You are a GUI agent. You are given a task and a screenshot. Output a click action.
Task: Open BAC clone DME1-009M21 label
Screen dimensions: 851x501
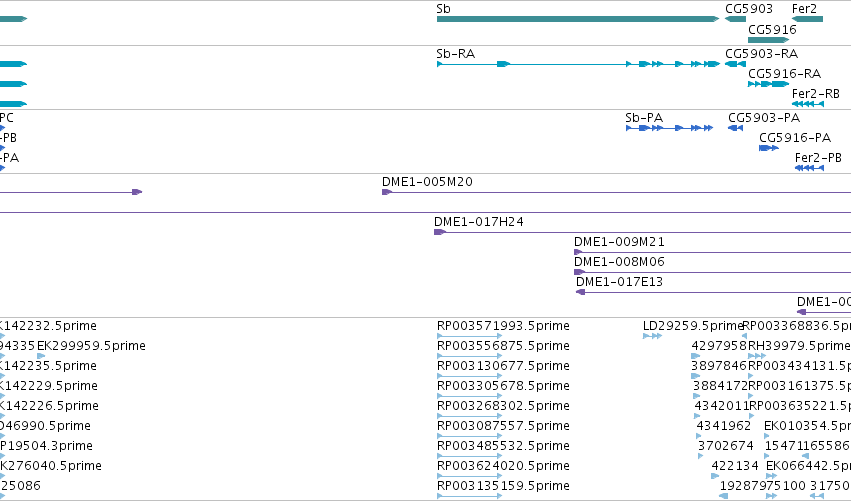619,242
